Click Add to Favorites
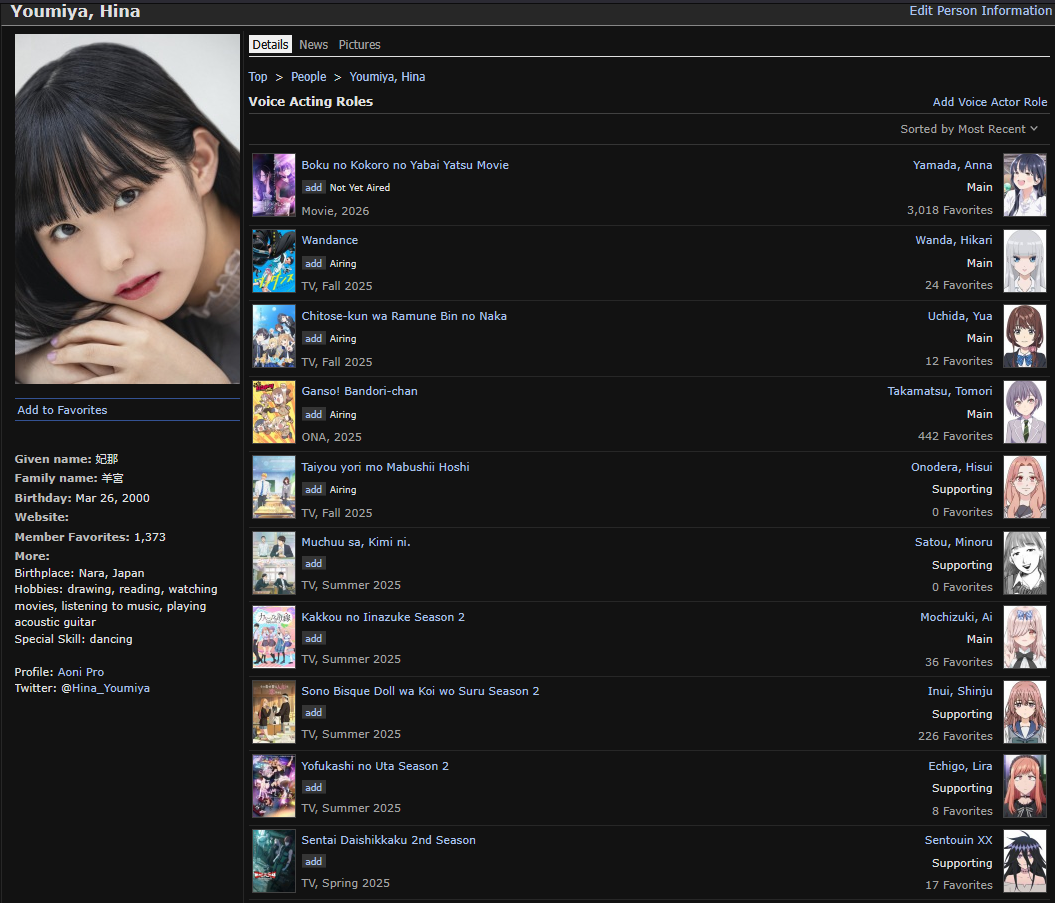The image size is (1055, 903). (x=62, y=410)
